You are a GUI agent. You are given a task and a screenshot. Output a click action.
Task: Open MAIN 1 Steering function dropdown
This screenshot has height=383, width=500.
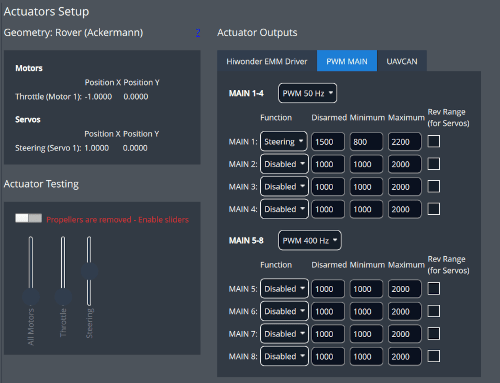coord(284,142)
